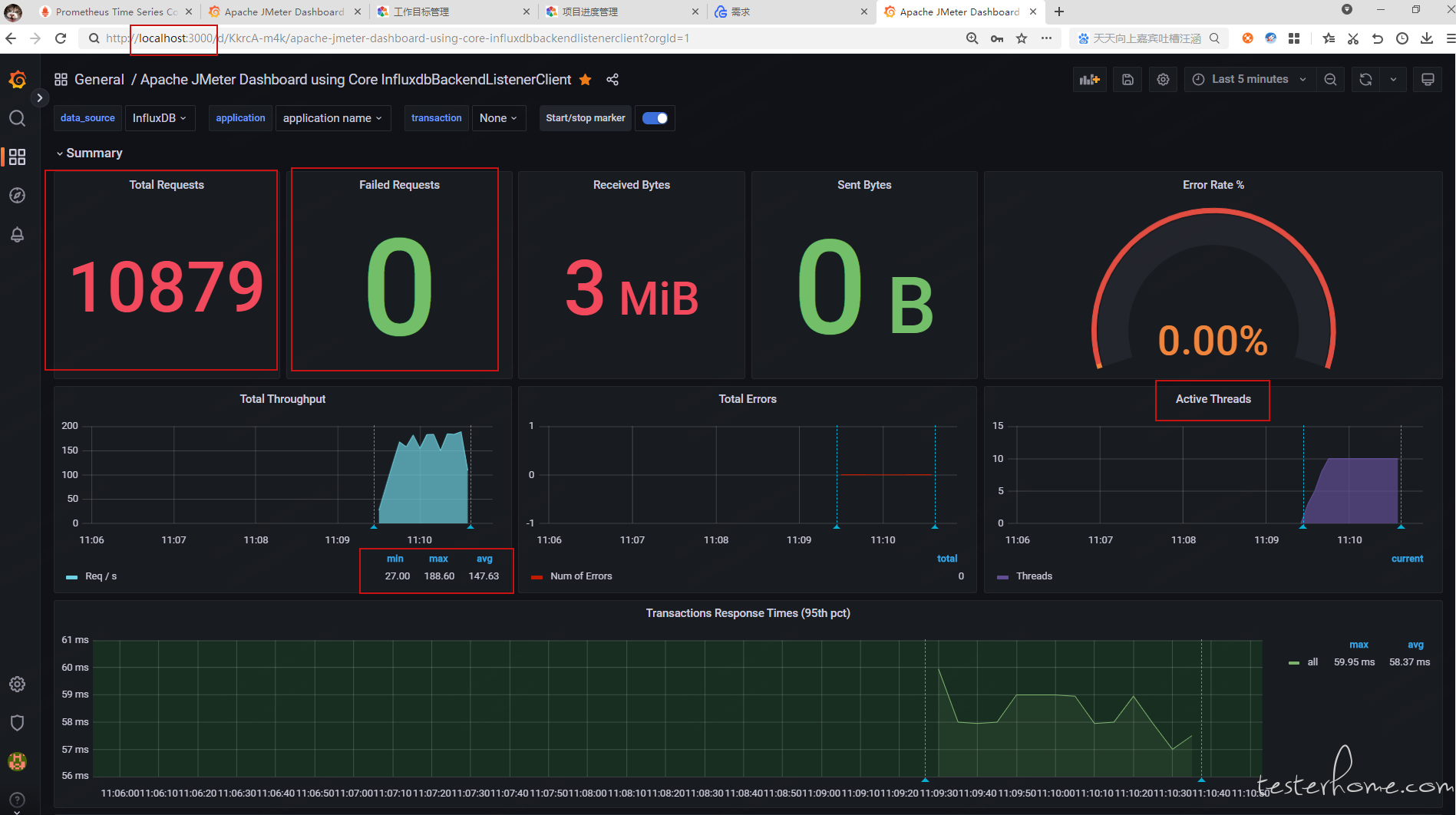The height and width of the screenshot is (815, 1456).
Task: Click the dashboard title in breadcrumb
Action: 355,80
